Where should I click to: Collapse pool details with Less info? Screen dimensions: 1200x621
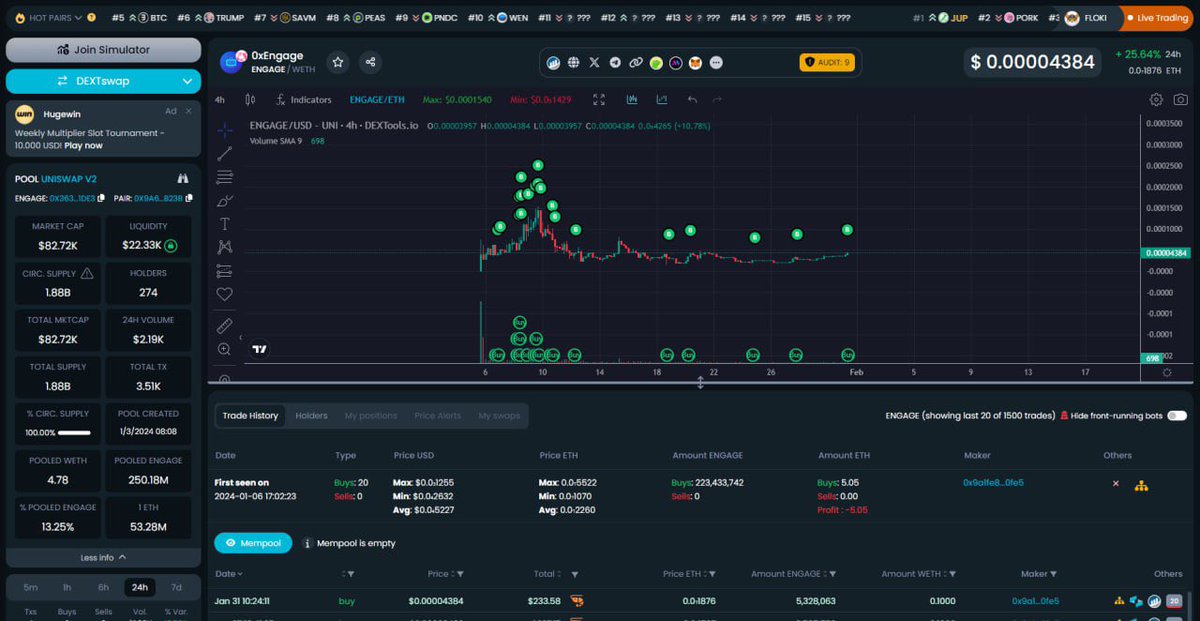pos(103,557)
